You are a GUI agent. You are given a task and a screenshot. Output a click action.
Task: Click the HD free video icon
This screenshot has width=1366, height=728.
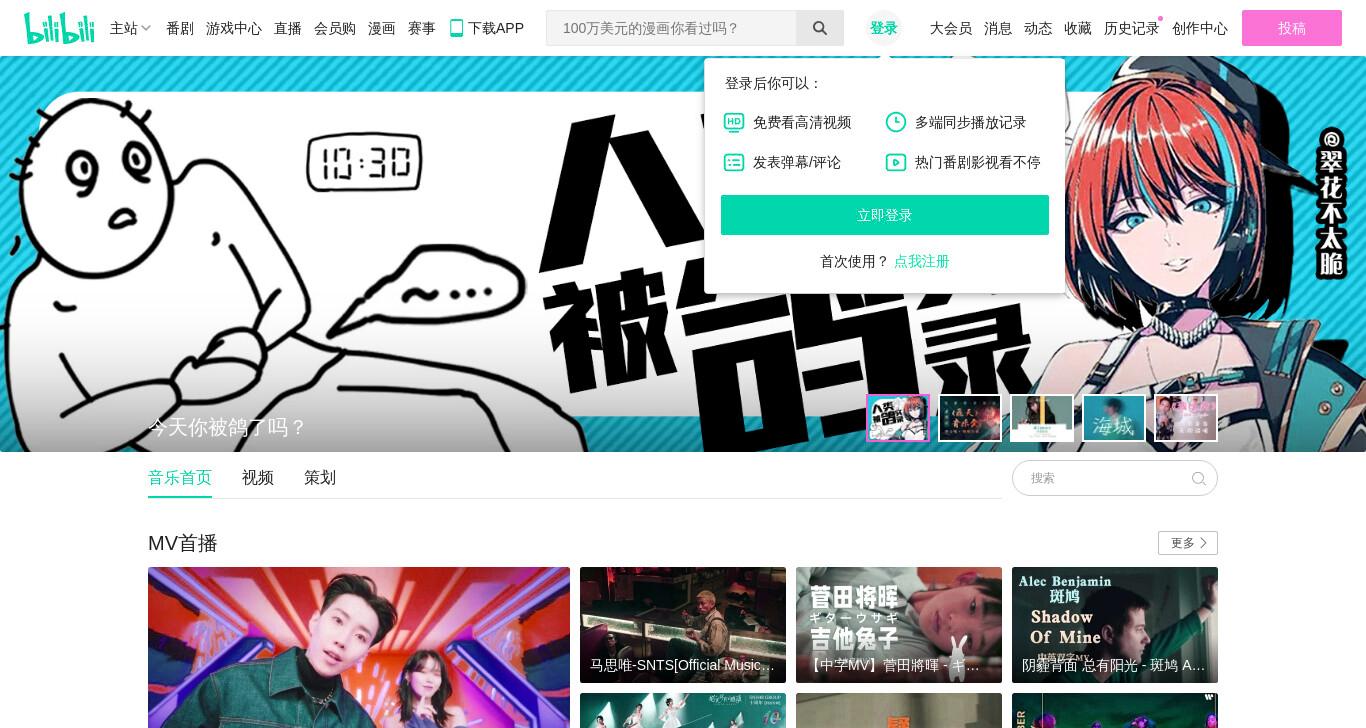point(734,122)
